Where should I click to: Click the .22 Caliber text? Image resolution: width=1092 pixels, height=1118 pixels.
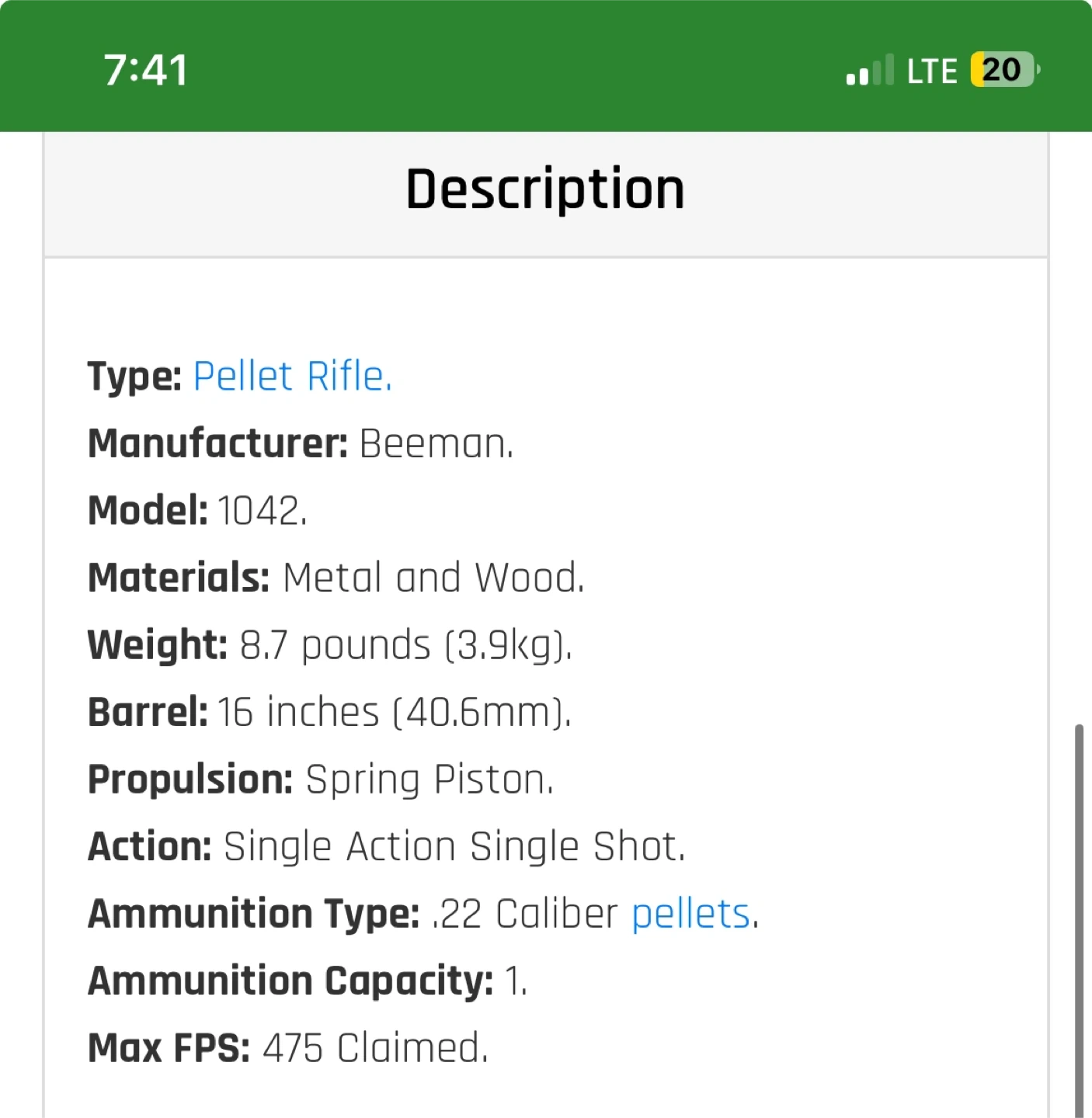525,914
